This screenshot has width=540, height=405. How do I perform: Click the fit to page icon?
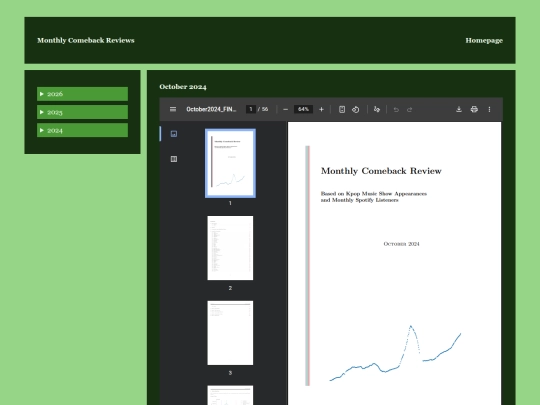click(x=342, y=109)
